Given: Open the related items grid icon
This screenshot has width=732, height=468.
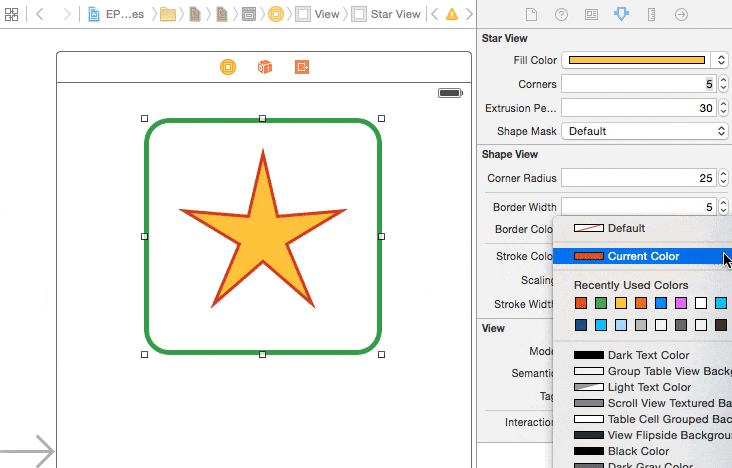Looking at the screenshot, I should click(x=11, y=14).
